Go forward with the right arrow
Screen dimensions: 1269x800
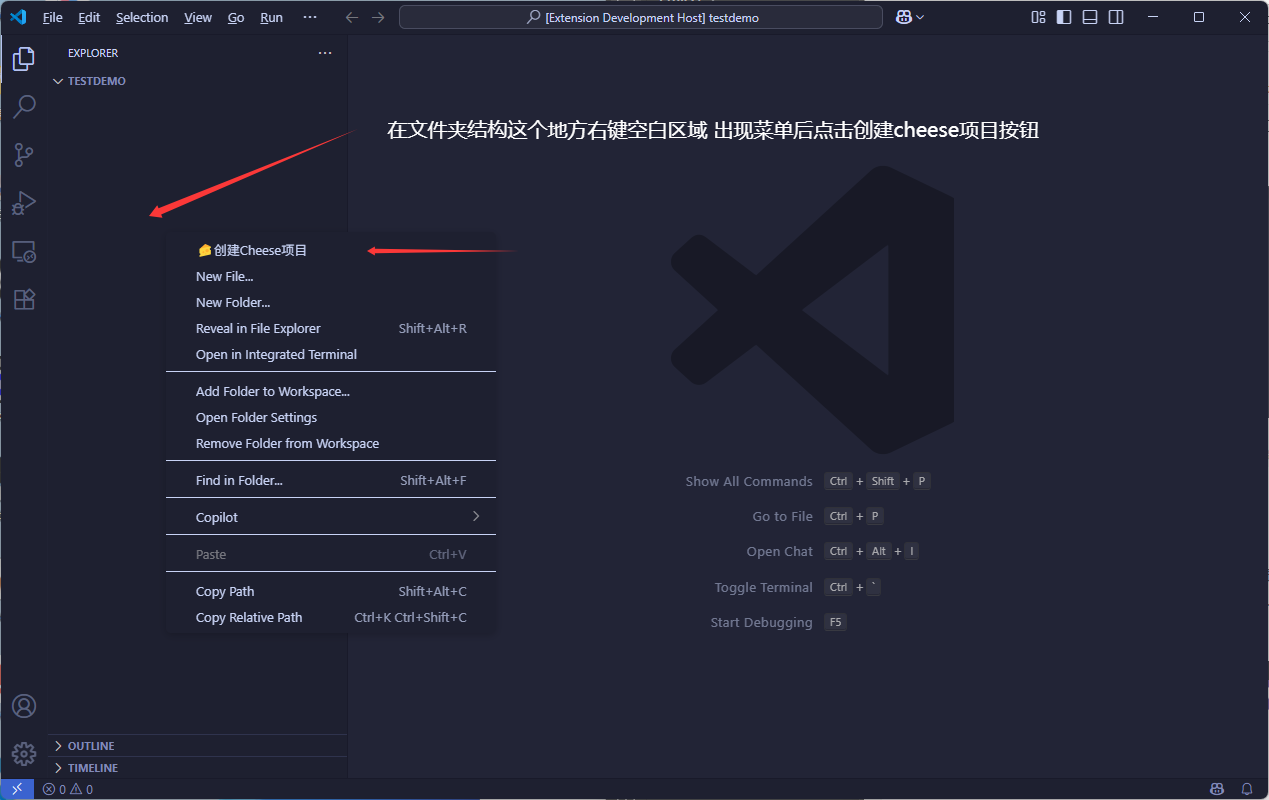click(x=377, y=17)
